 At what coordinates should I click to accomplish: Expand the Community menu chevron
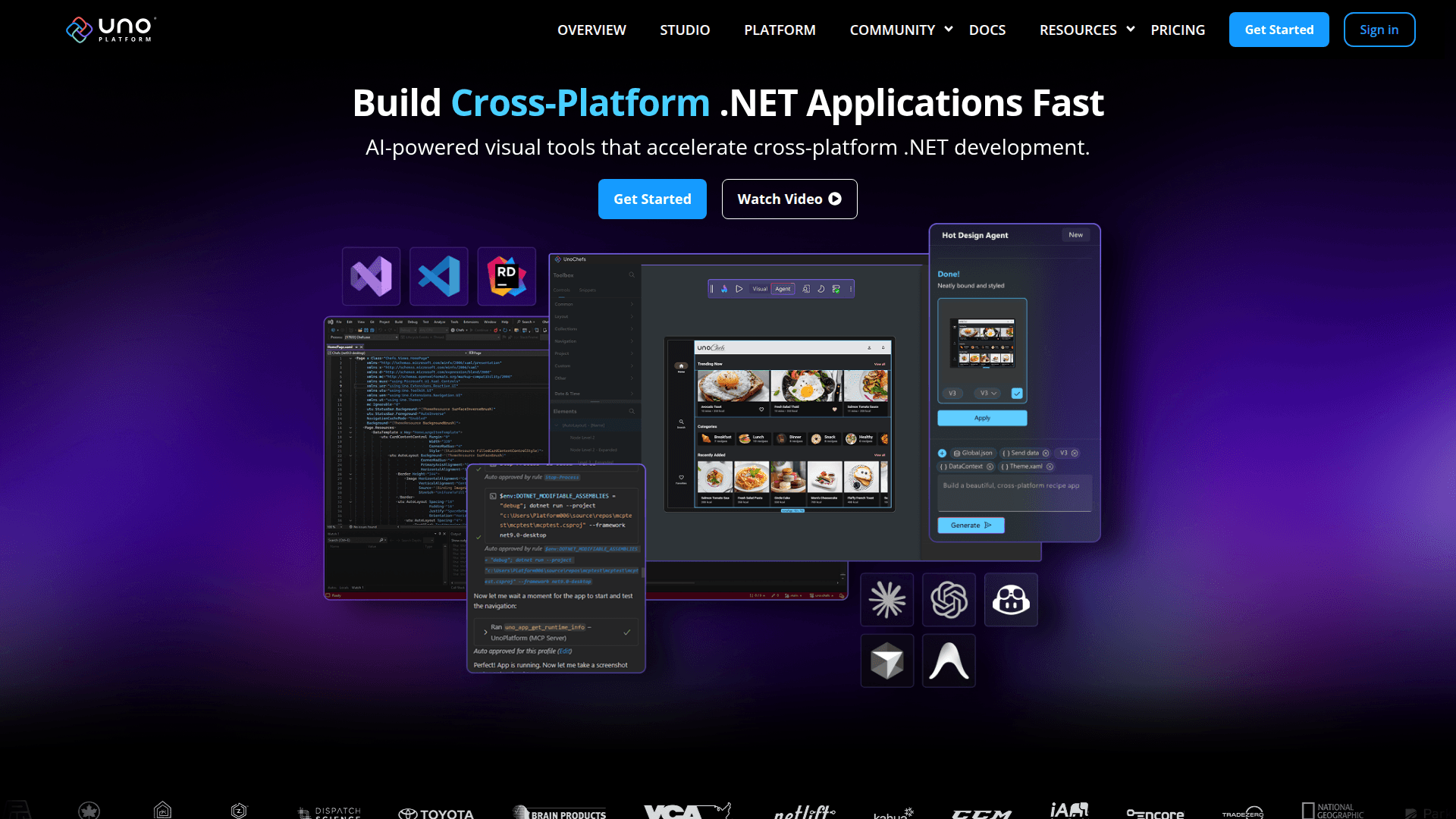tap(948, 30)
